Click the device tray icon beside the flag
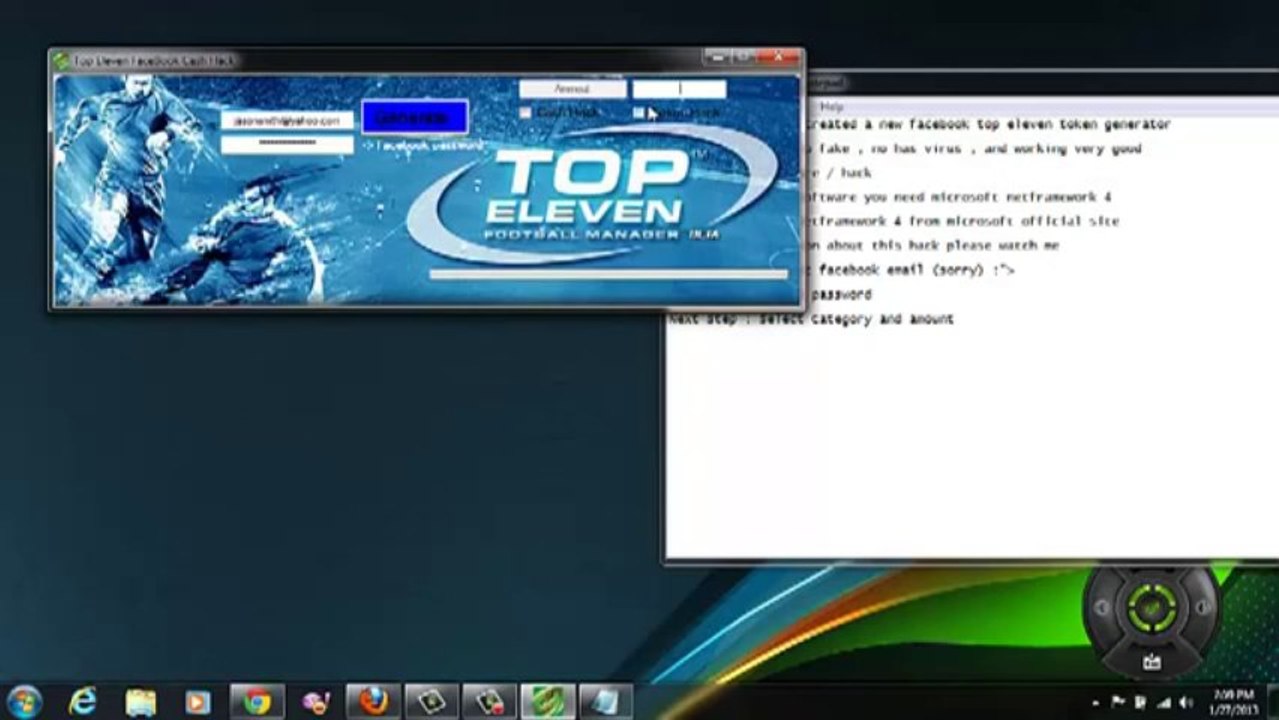1279x720 pixels. pyautogui.click(x=1141, y=702)
